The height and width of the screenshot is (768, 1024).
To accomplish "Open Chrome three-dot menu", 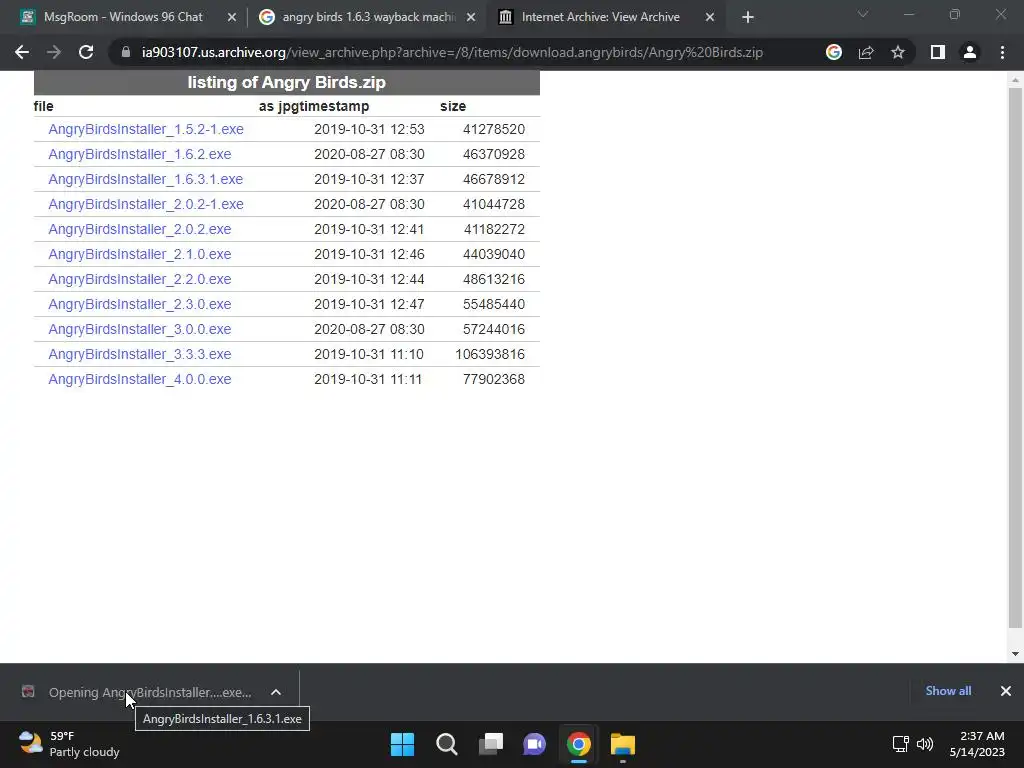I will [1002, 52].
